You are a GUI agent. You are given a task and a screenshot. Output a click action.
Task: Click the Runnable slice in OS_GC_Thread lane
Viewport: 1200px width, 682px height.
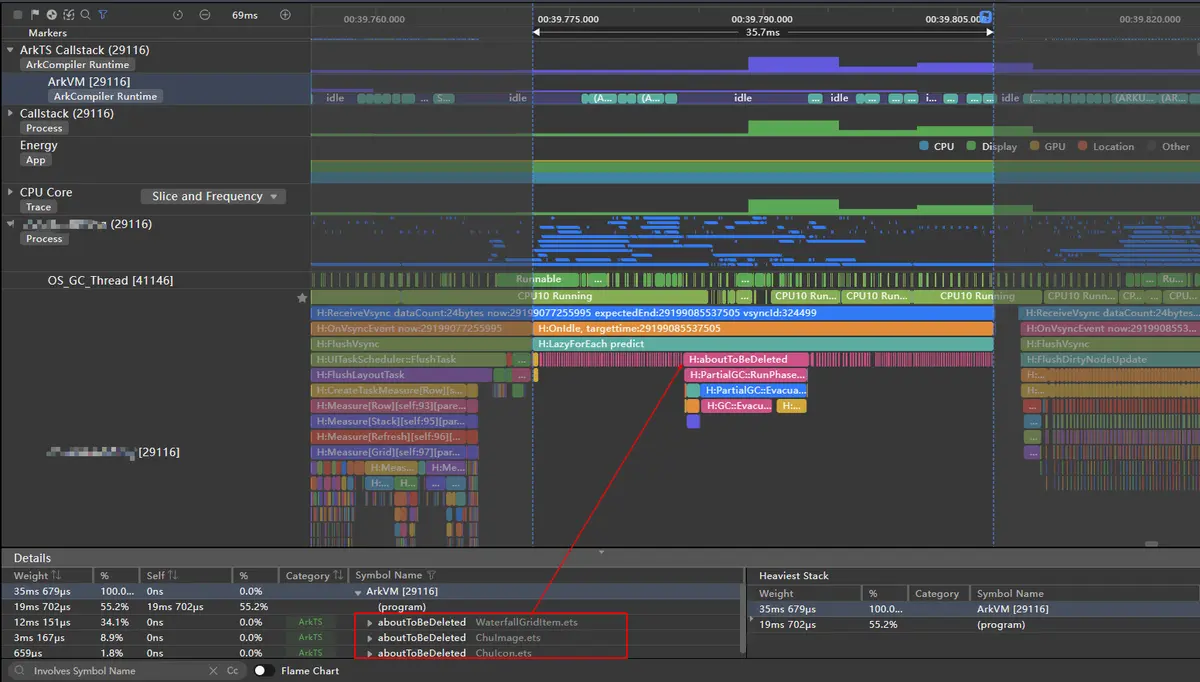coord(539,279)
